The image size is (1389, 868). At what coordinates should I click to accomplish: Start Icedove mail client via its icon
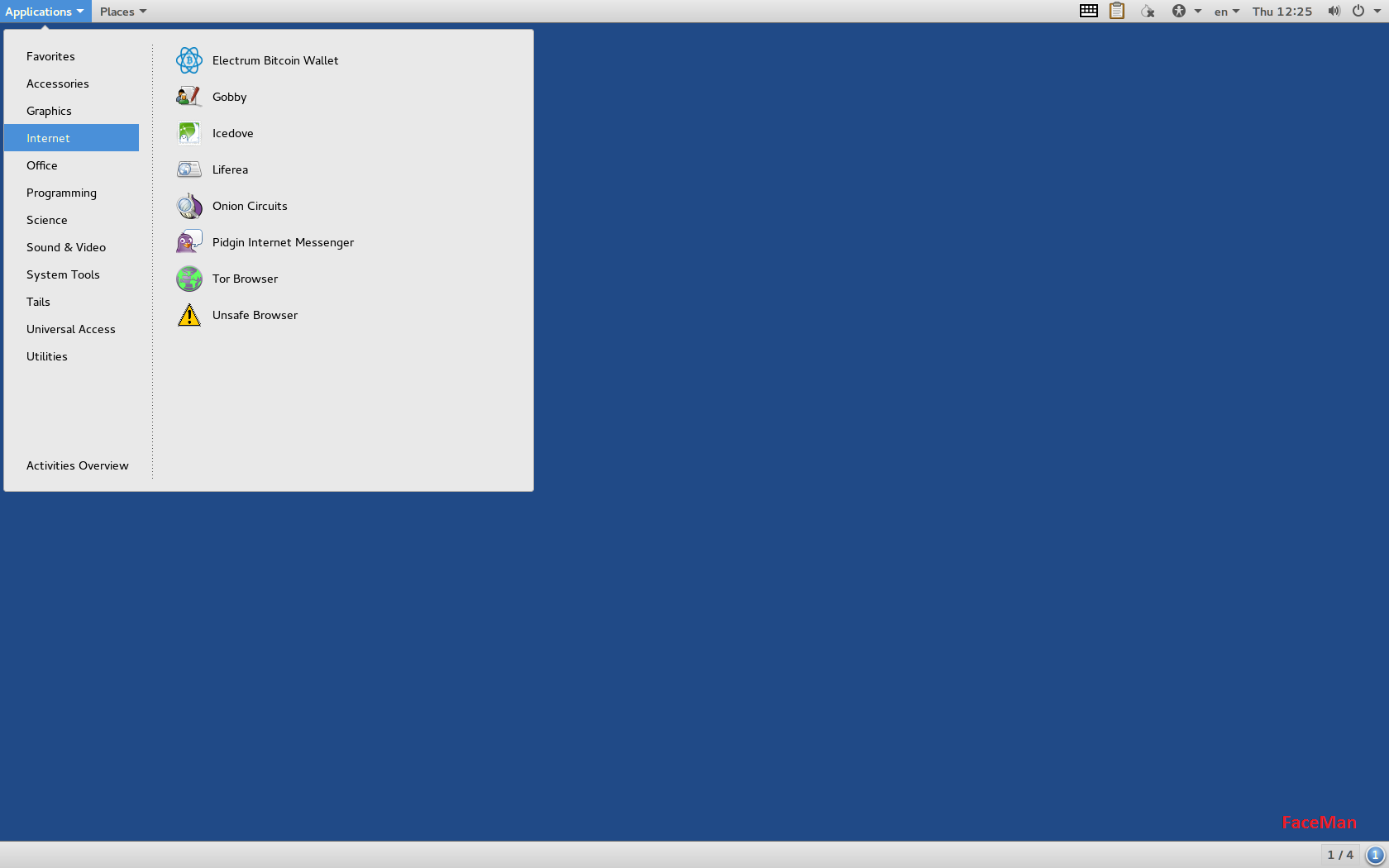pos(189,133)
